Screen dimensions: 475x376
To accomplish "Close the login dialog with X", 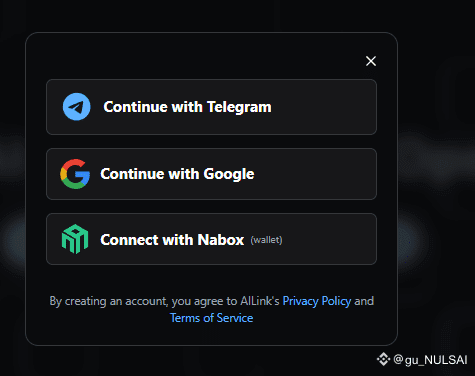I will (371, 61).
